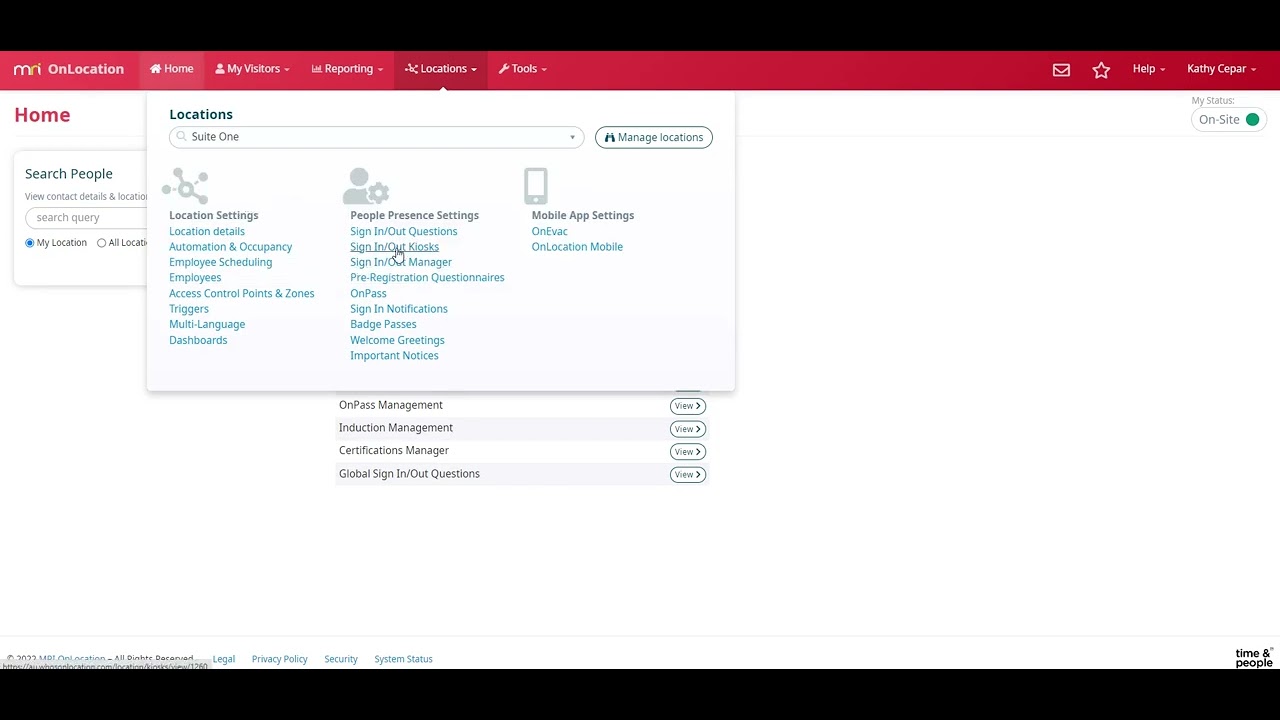Click the search query input field
Screen dimensions: 1280x720
87,218
